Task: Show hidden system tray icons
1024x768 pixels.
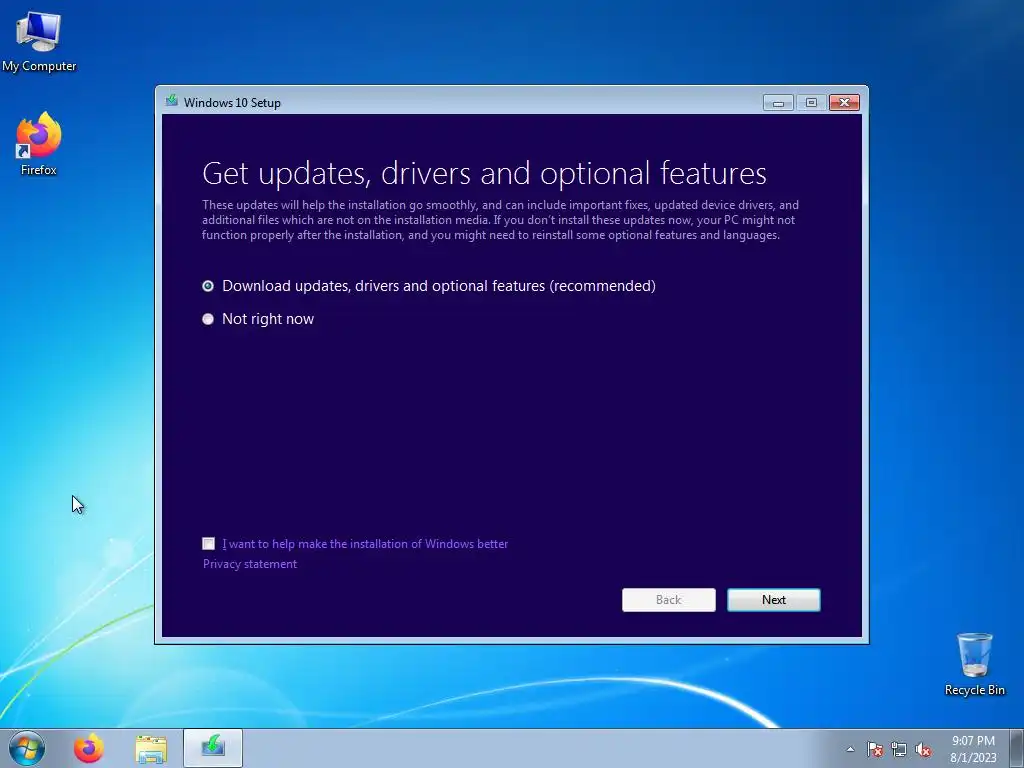Action: tap(850, 749)
